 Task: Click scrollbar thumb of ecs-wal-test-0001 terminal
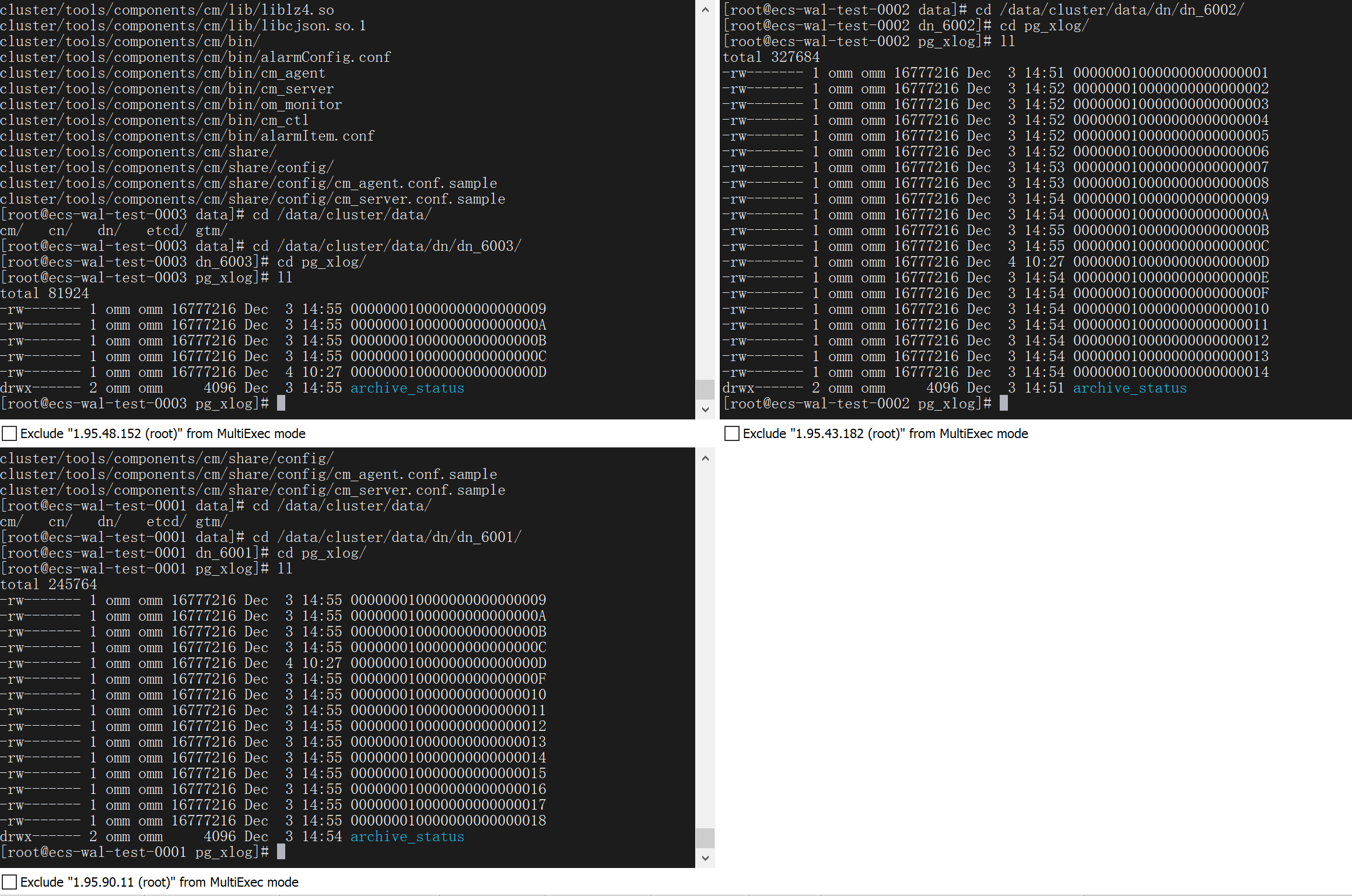705,838
